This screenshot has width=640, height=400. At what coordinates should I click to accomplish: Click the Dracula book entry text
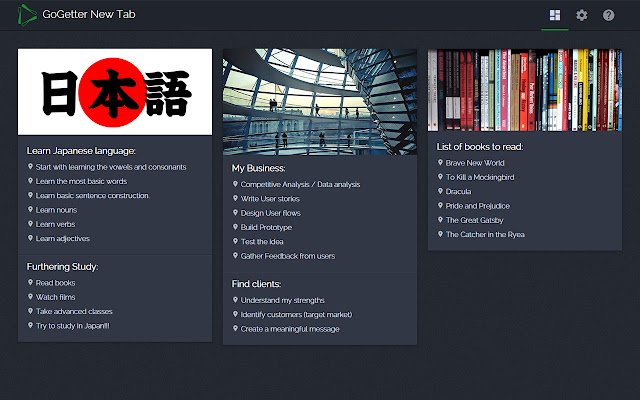point(458,191)
